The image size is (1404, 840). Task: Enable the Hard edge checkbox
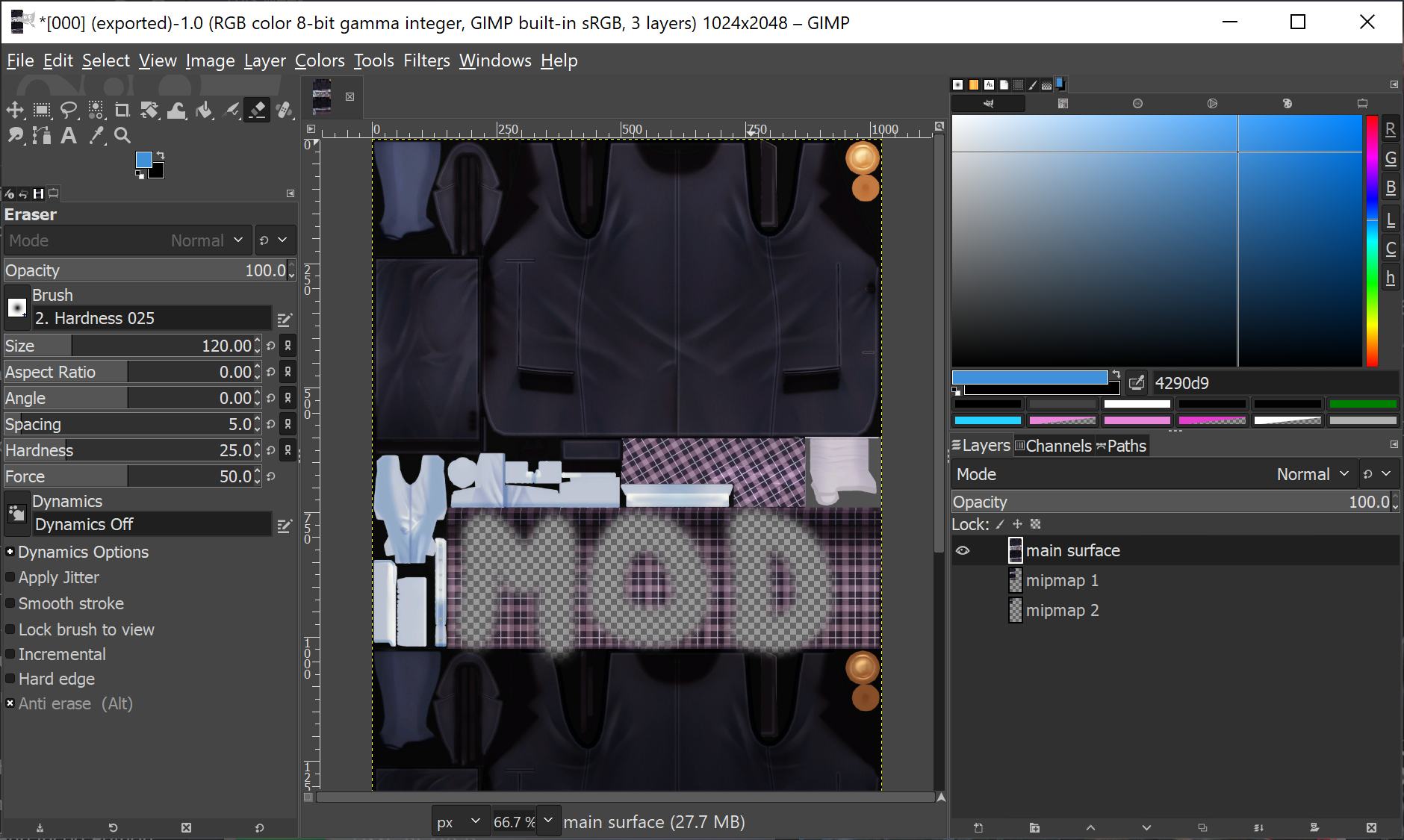point(10,679)
